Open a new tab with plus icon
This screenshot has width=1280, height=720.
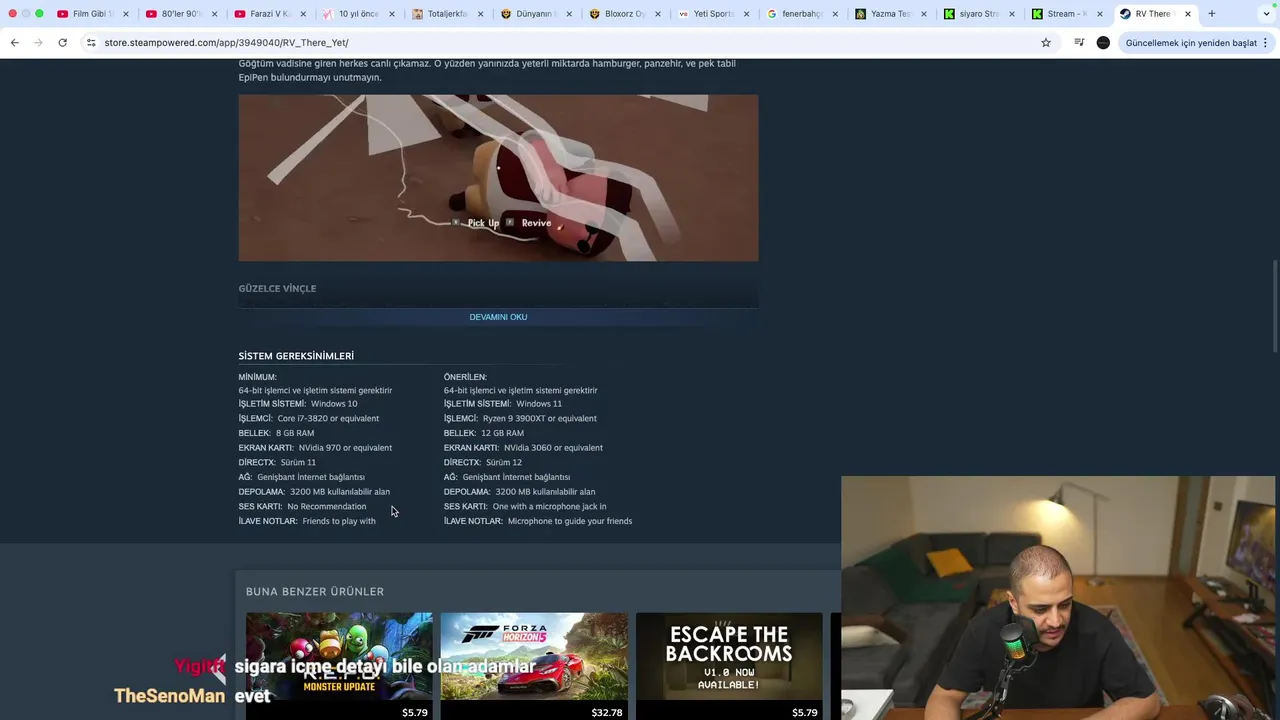[x=1211, y=14]
